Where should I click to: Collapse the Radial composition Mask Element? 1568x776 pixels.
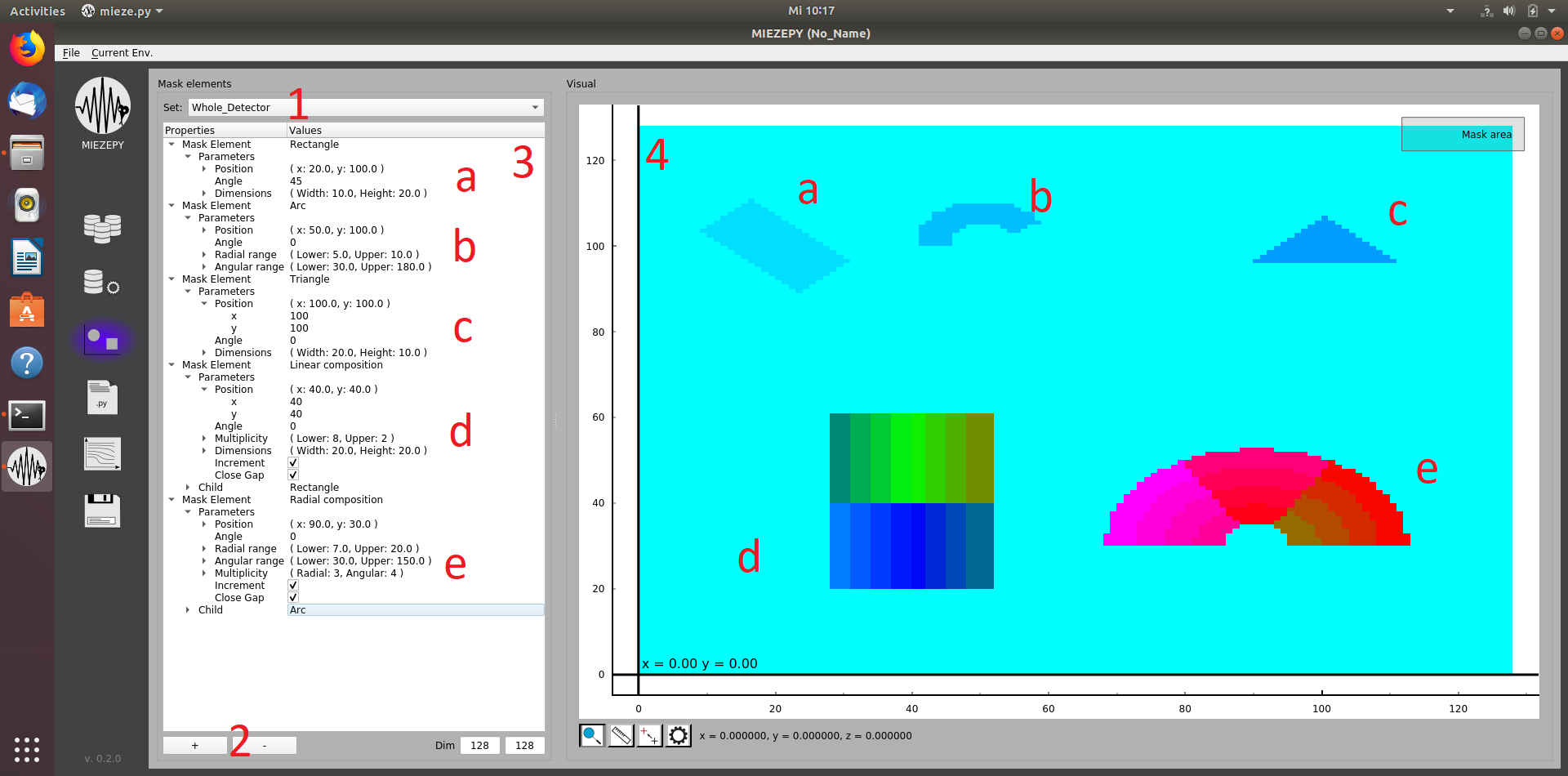click(x=171, y=499)
